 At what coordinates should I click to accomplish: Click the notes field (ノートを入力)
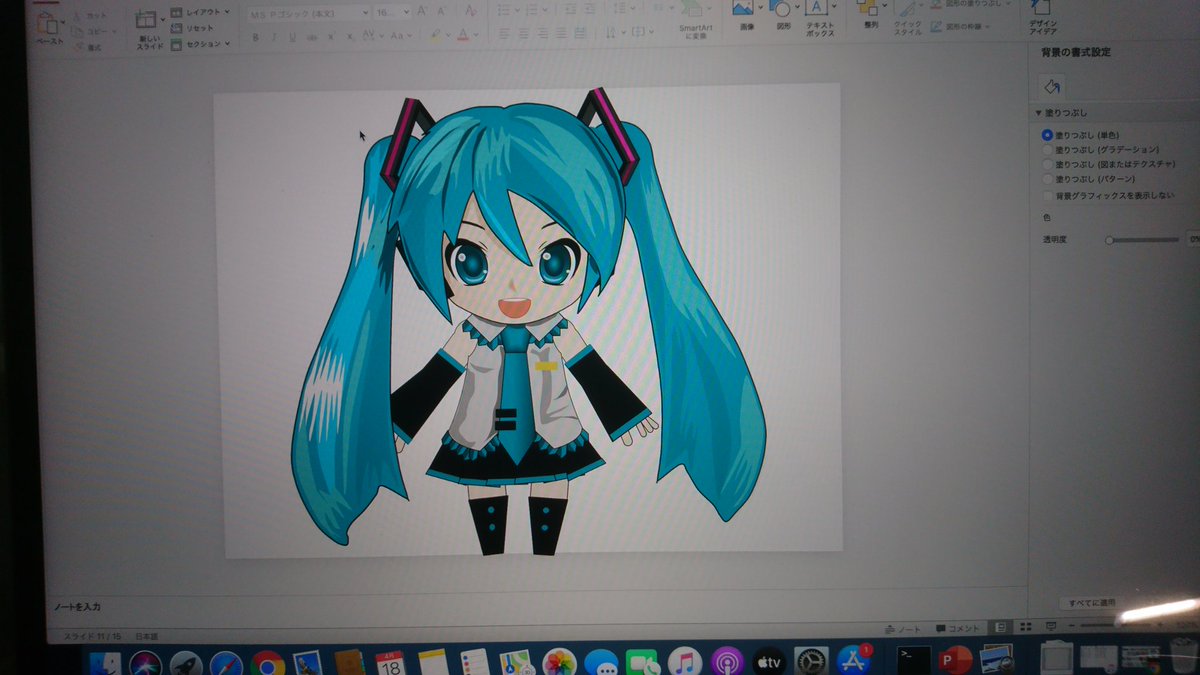79,607
